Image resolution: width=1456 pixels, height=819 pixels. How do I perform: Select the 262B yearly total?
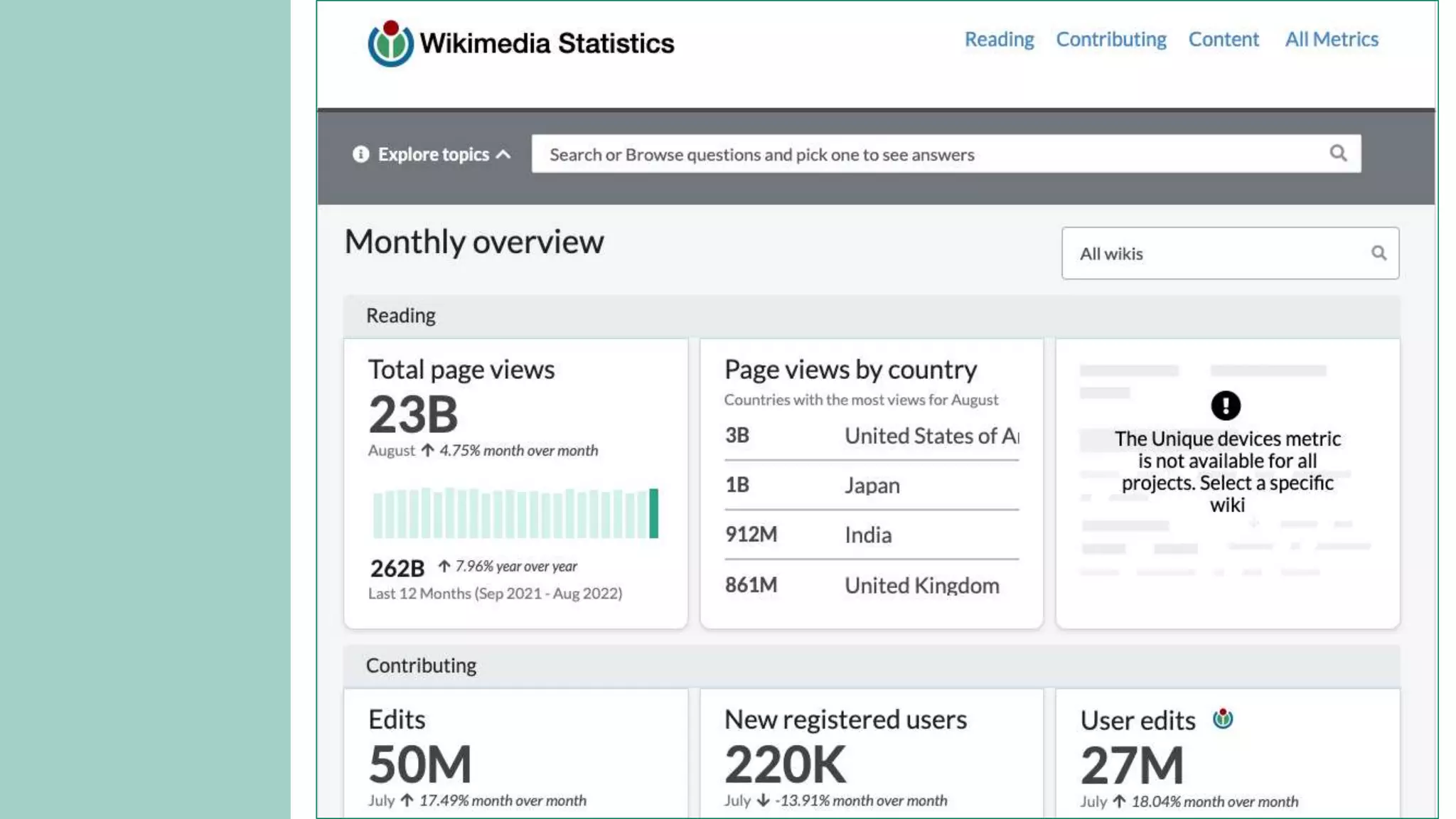coord(397,569)
